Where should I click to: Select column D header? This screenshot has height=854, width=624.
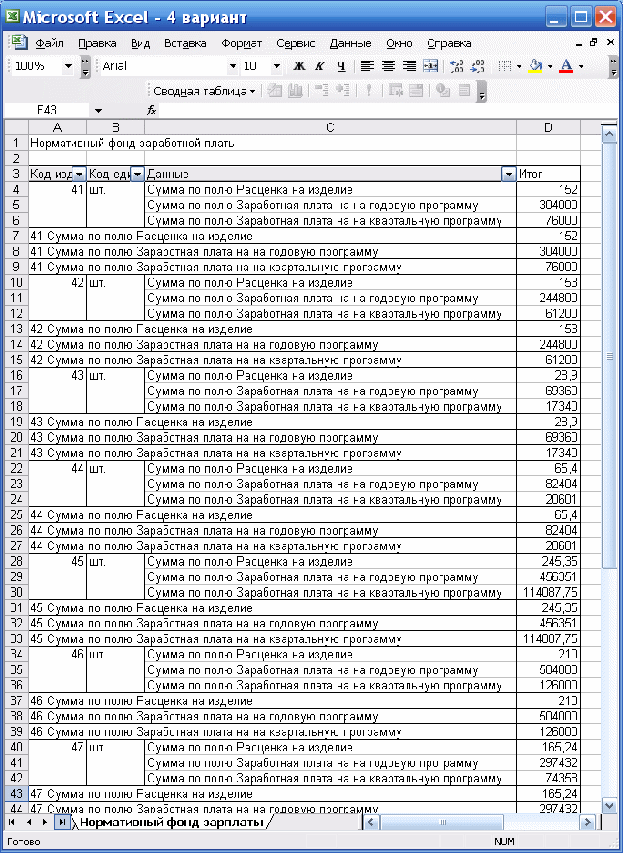[x=548, y=127]
